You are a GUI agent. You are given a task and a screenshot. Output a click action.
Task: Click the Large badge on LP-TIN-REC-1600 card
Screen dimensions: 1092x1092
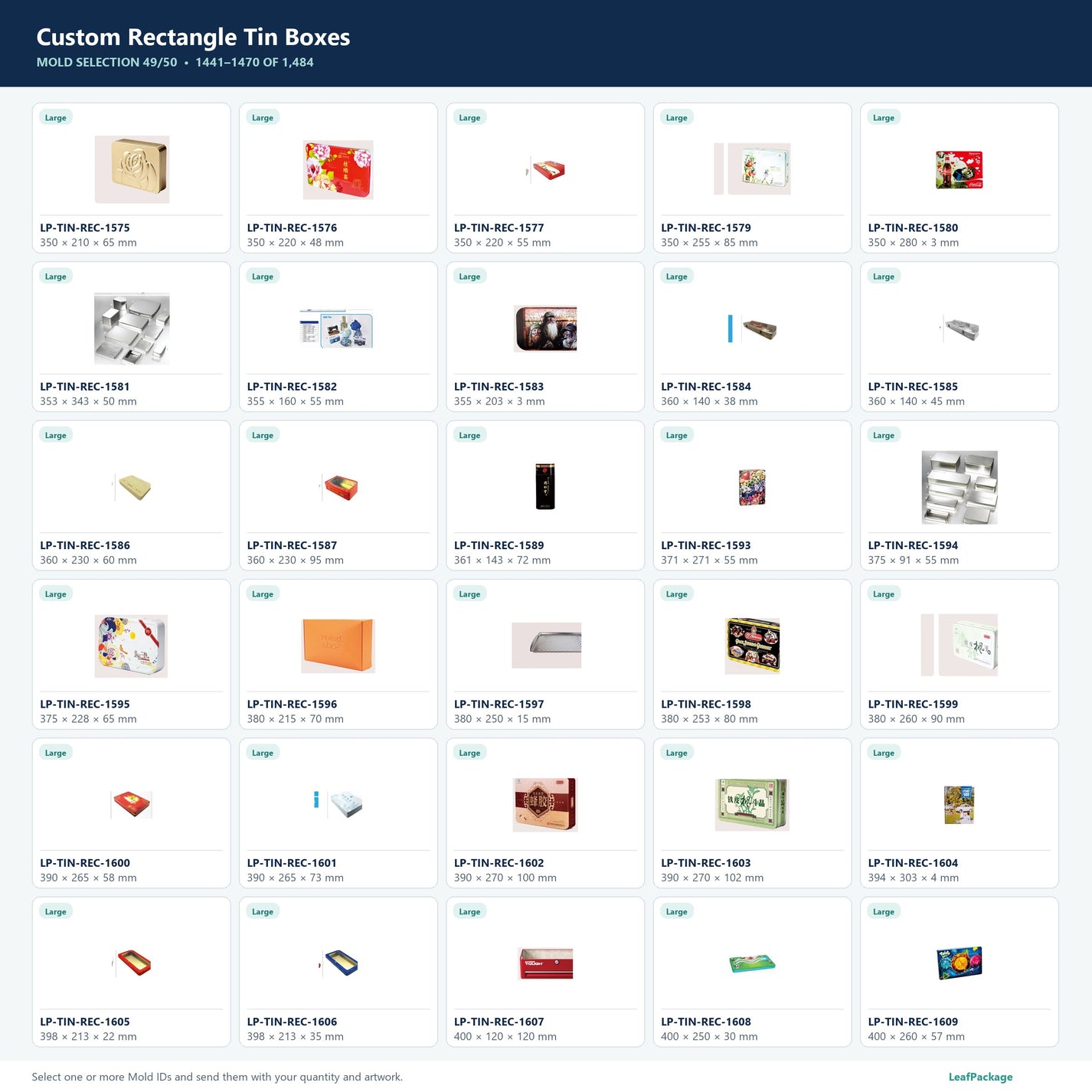tap(55, 753)
